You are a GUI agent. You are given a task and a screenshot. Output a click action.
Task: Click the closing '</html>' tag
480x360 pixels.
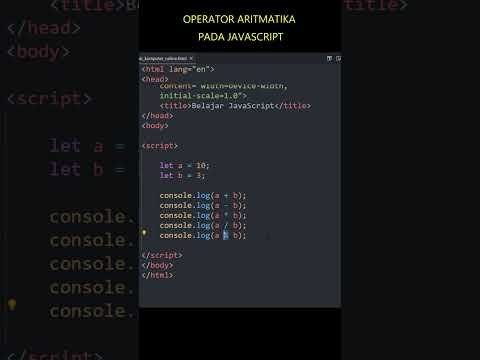click(157, 275)
